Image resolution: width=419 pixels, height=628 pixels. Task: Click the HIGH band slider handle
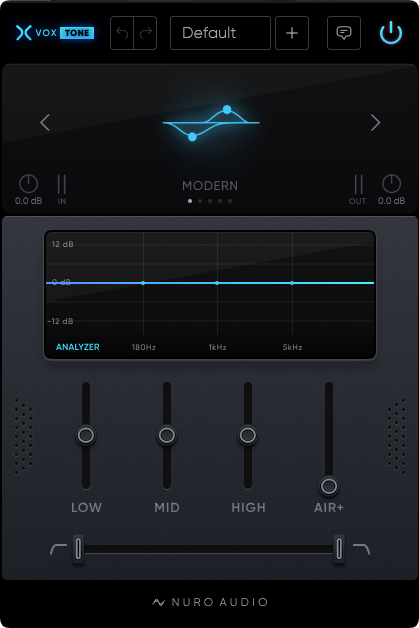[x=248, y=435]
